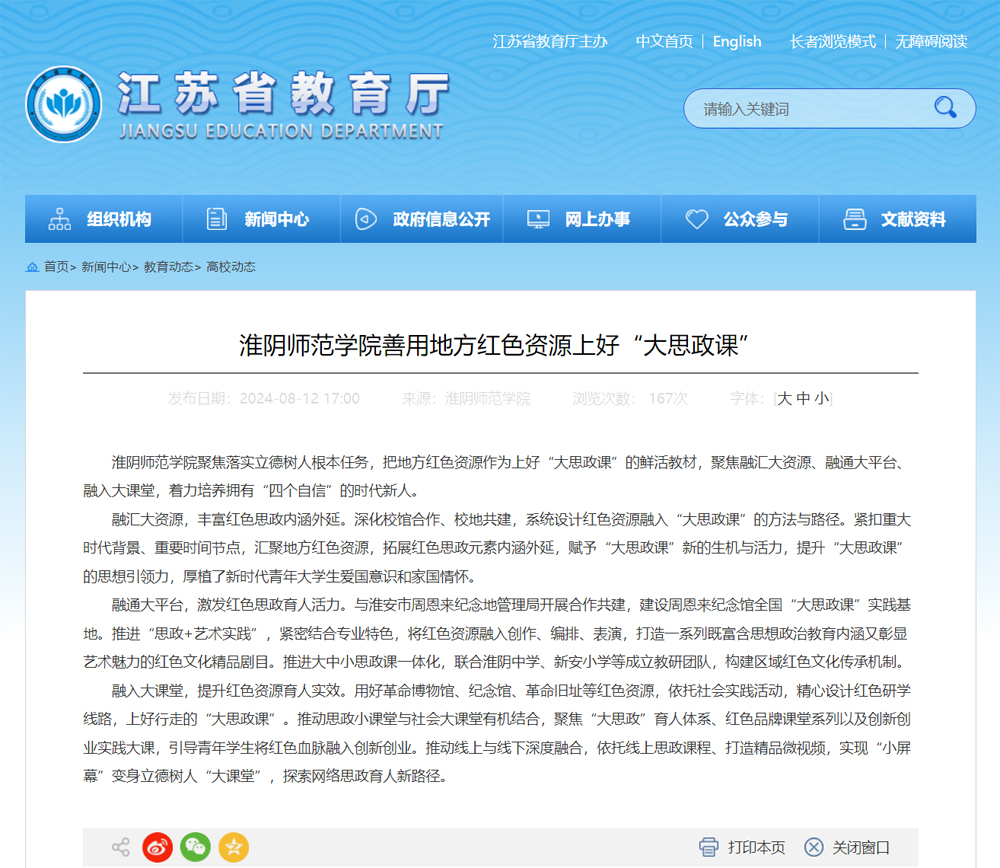Screen dimensions: 1000x868
Task: Click 新闻中心 in breadcrumb
Action: coord(106,267)
